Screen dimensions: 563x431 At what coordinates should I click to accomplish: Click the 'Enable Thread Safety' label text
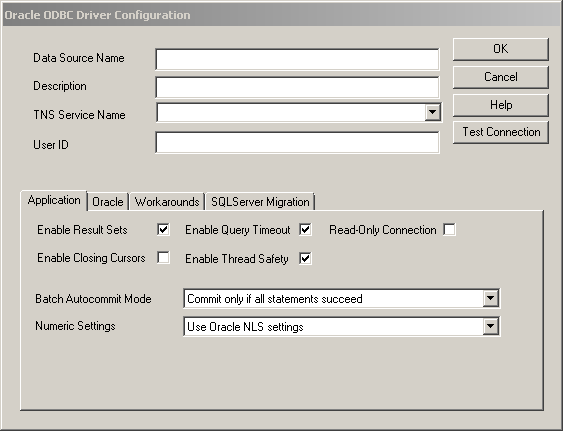click(237, 259)
